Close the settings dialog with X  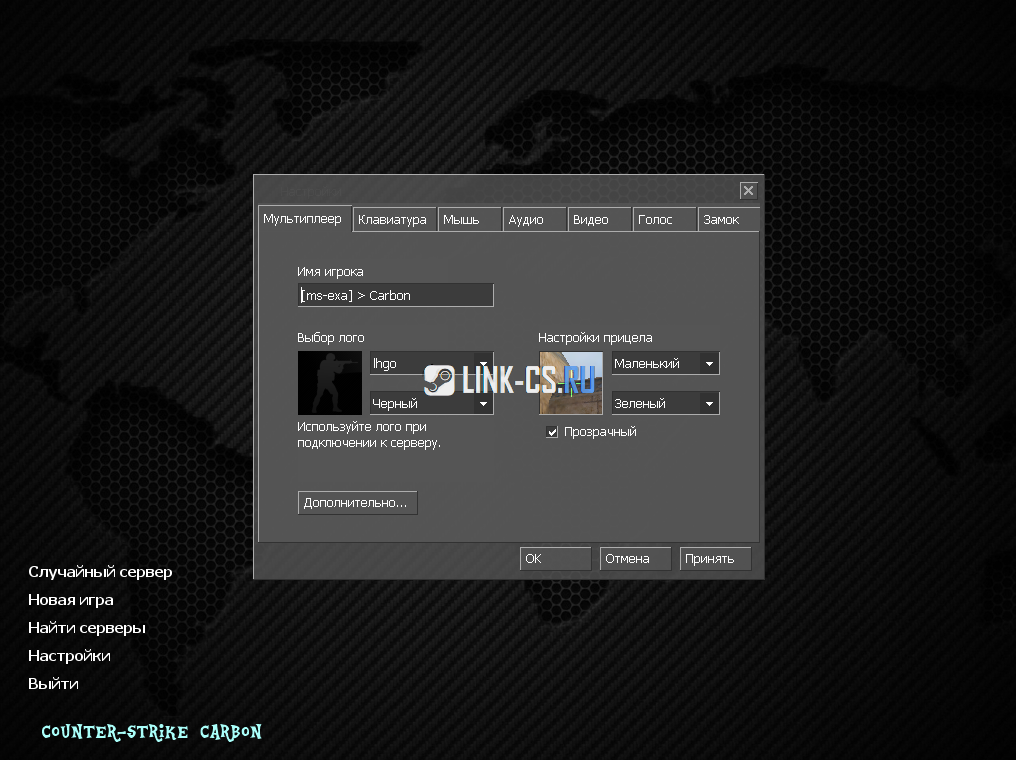pyautogui.click(x=748, y=190)
